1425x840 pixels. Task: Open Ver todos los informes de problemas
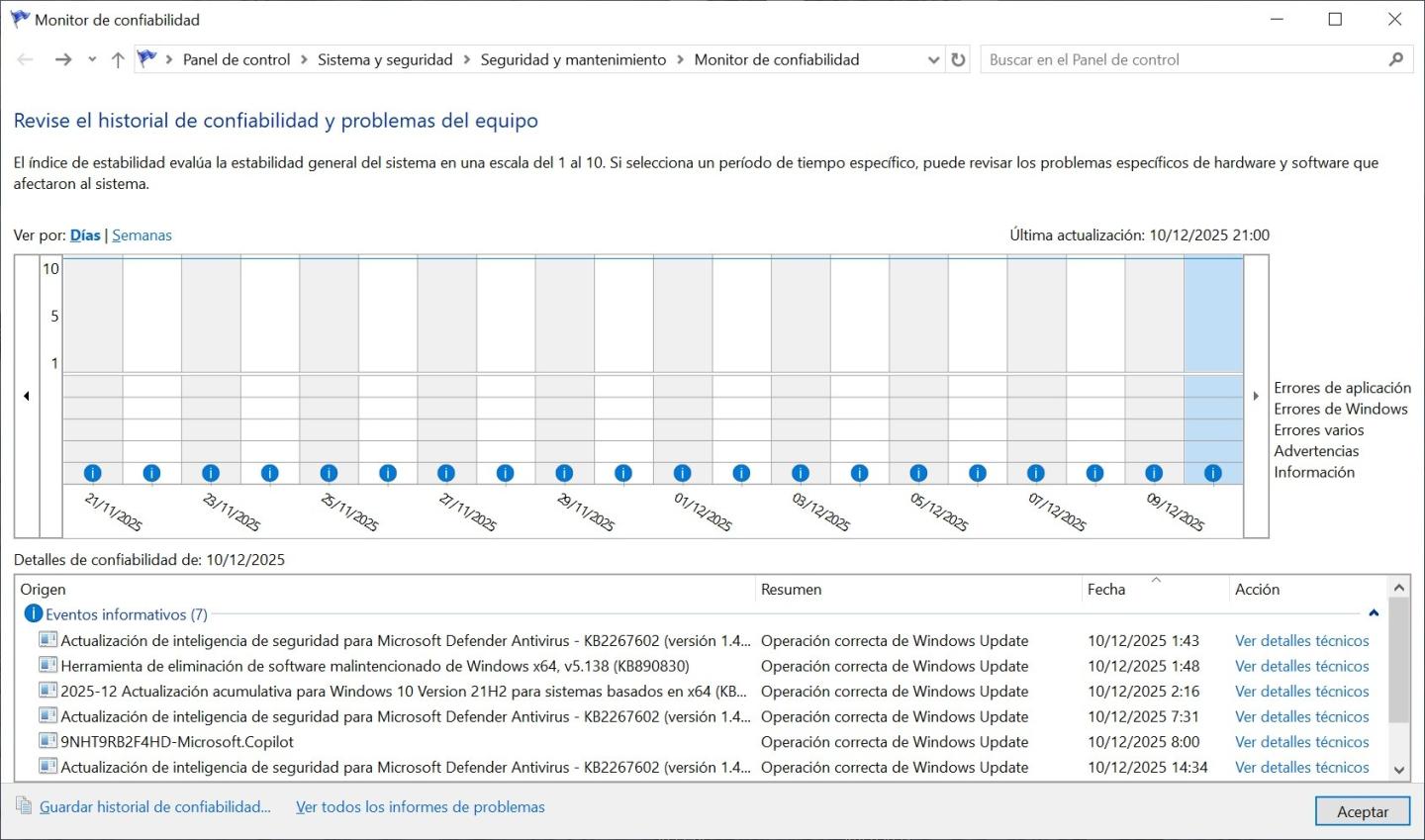click(421, 807)
